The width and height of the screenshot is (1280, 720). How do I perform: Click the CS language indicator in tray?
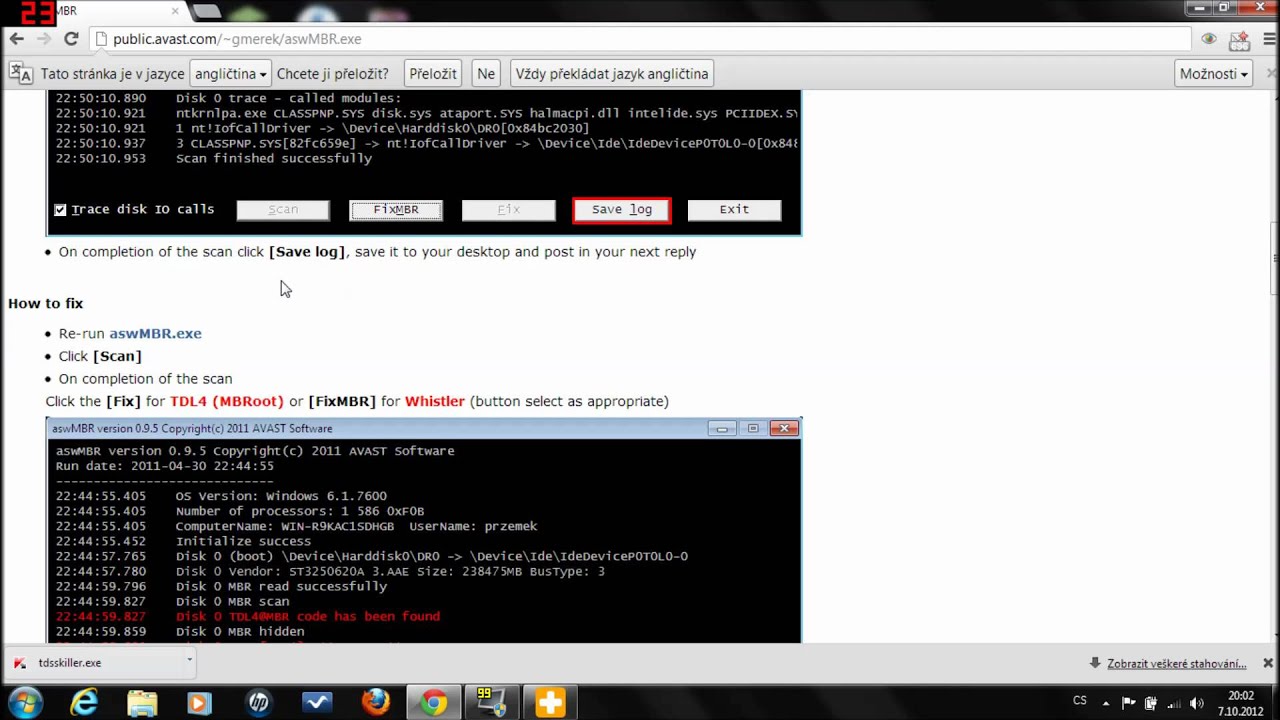[1080, 701]
